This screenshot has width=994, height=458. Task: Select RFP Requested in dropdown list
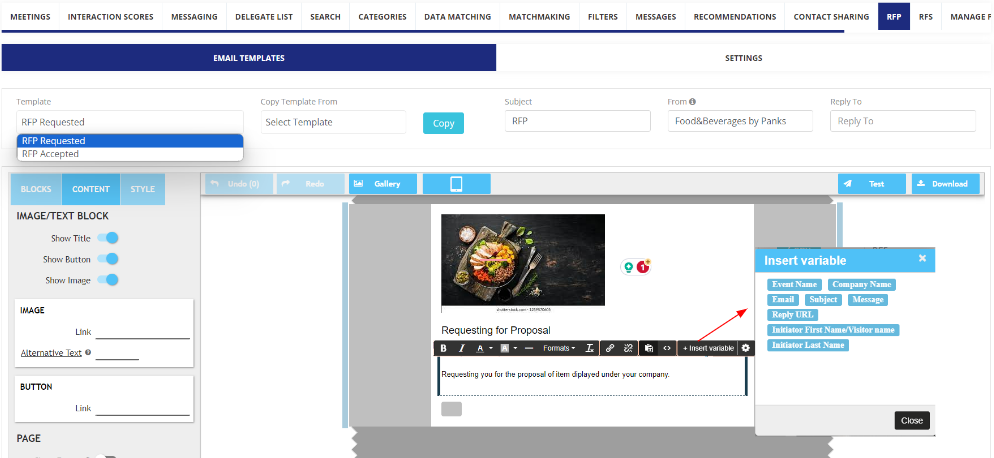[130, 141]
